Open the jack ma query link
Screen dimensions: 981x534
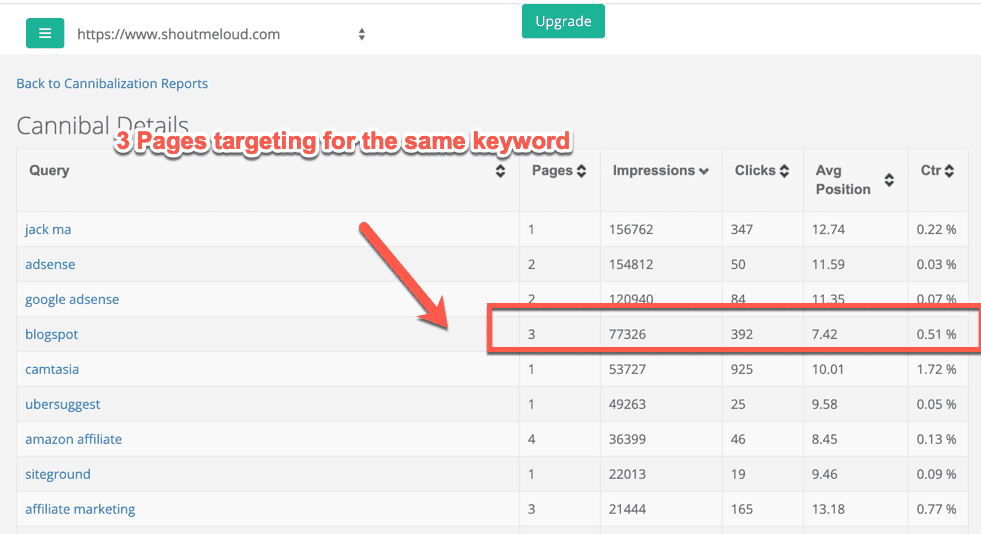tap(48, 229)
